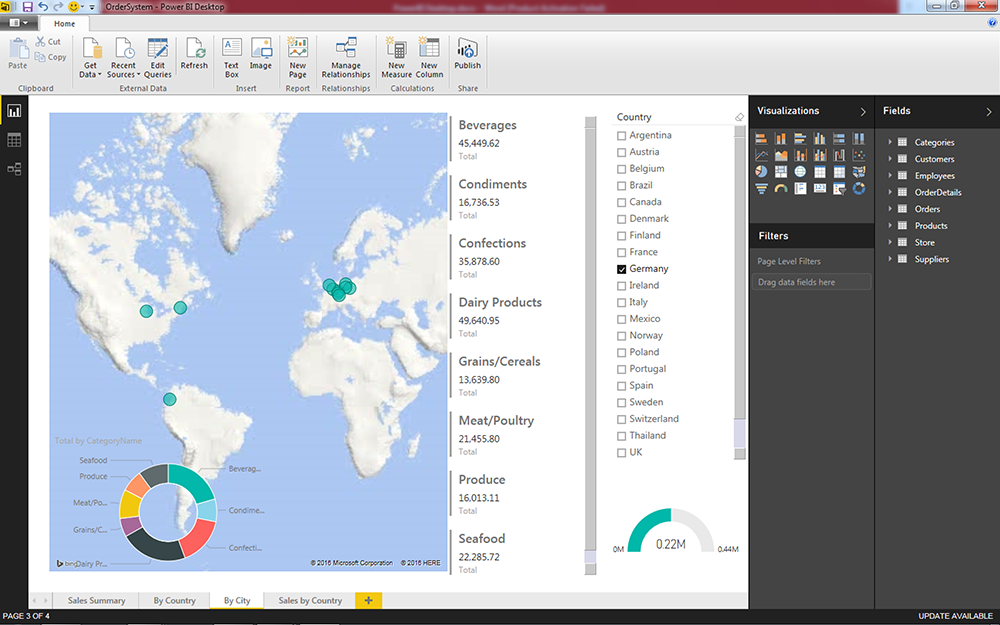Open the Home ribbon tab
Screen dimensions: 1000x625
tap(64, 24)
